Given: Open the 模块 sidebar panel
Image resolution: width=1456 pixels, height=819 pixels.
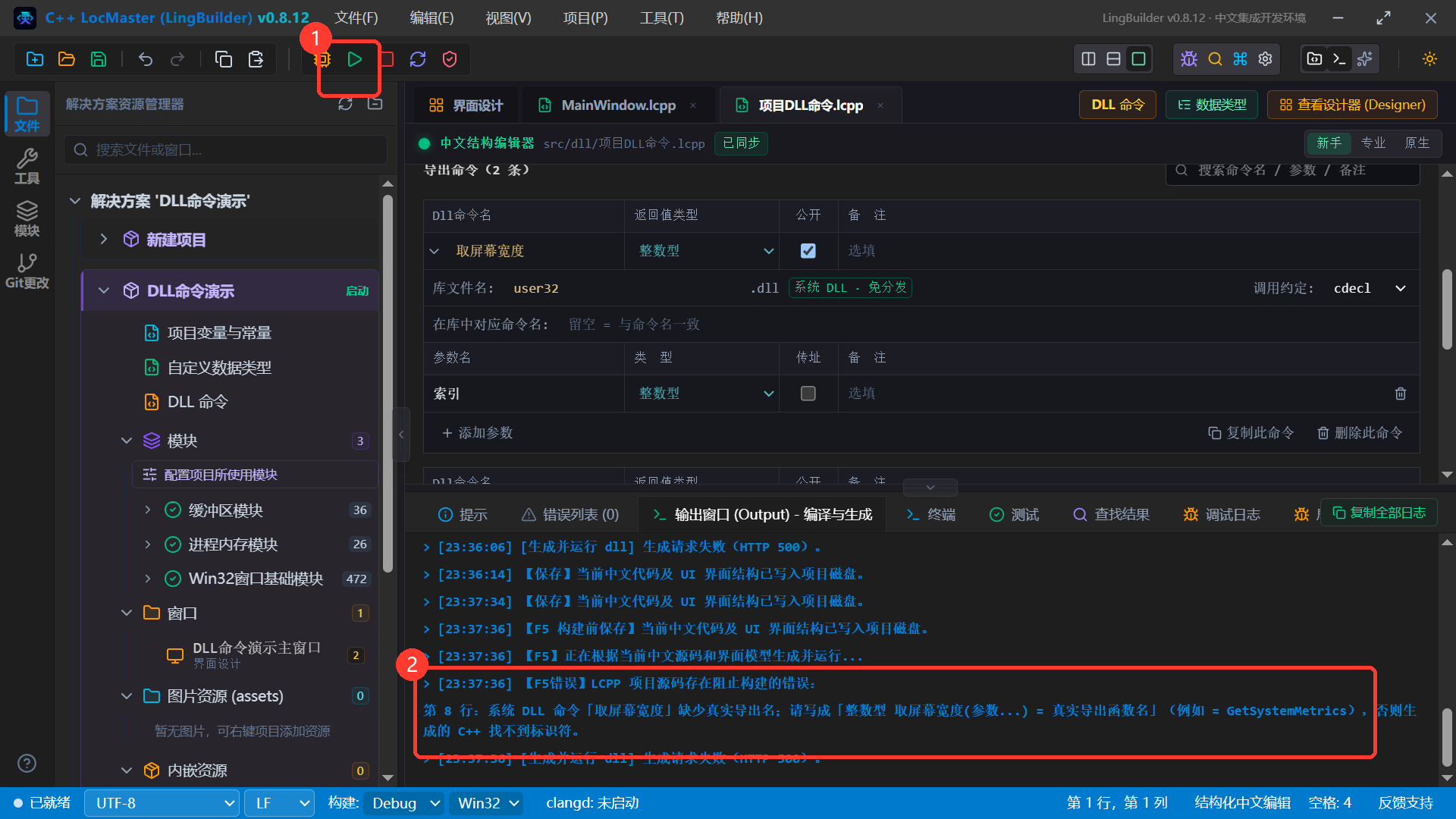Looking at the screenshot, I should [27, 219].
